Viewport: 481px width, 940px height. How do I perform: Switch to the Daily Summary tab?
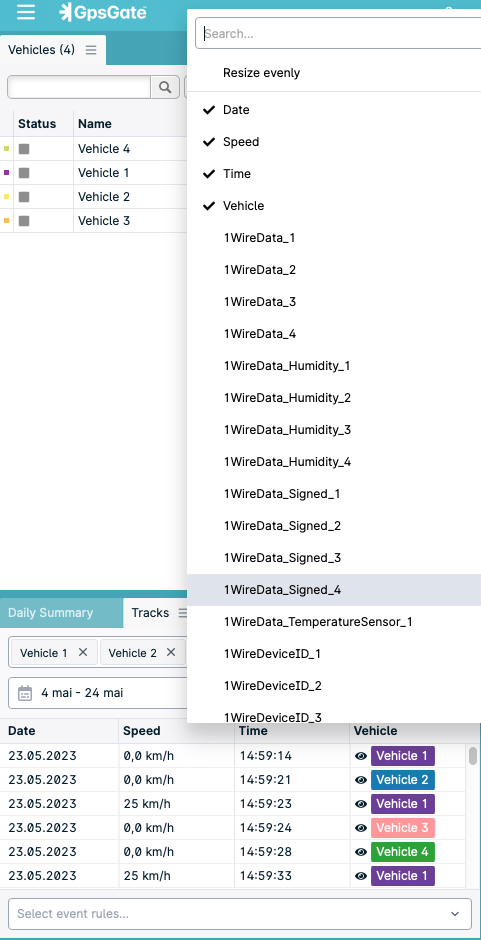point(50,613)
